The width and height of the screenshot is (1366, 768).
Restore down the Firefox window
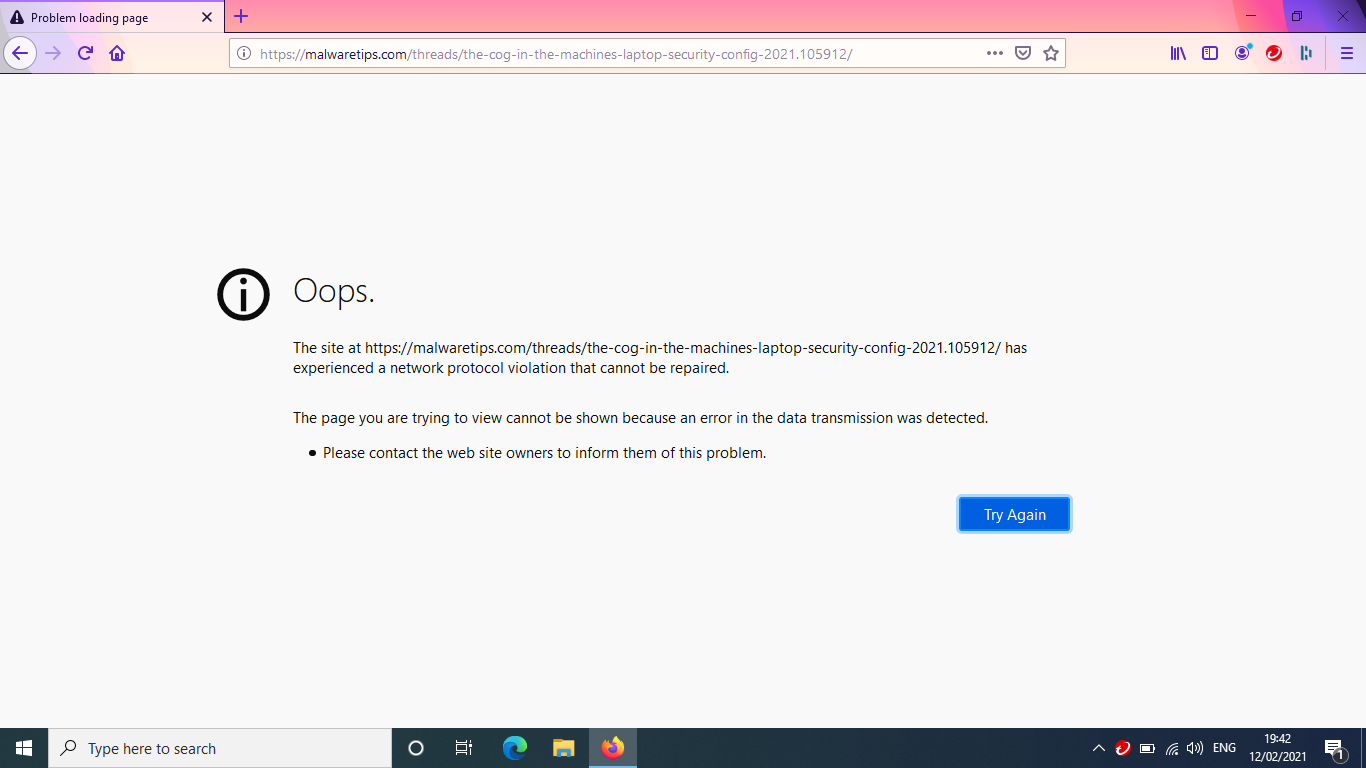(x=1297, y=16)
